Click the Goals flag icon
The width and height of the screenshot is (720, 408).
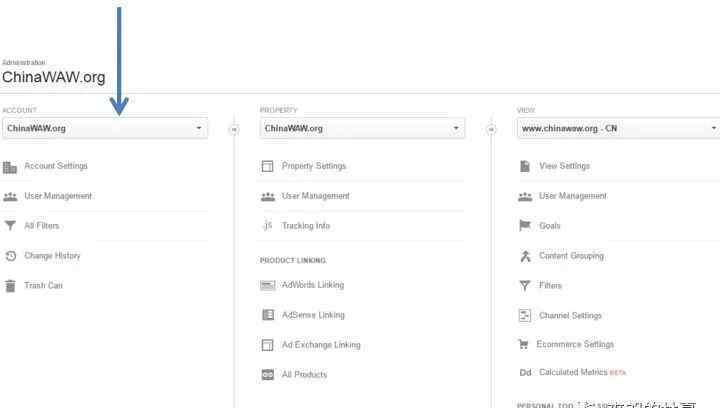(x=525, y=226)
